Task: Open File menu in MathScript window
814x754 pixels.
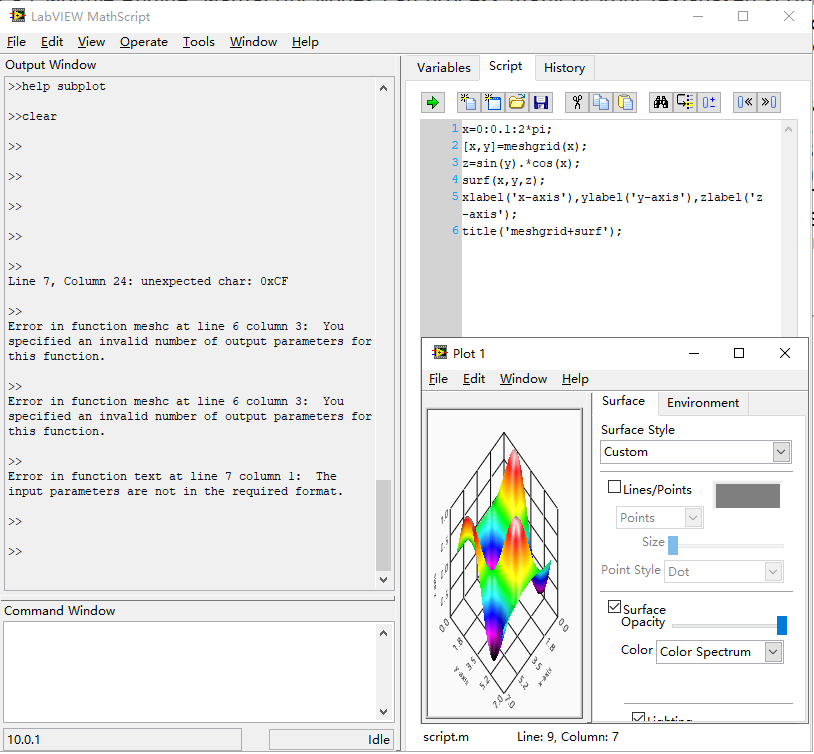Action: click(16, 42)
